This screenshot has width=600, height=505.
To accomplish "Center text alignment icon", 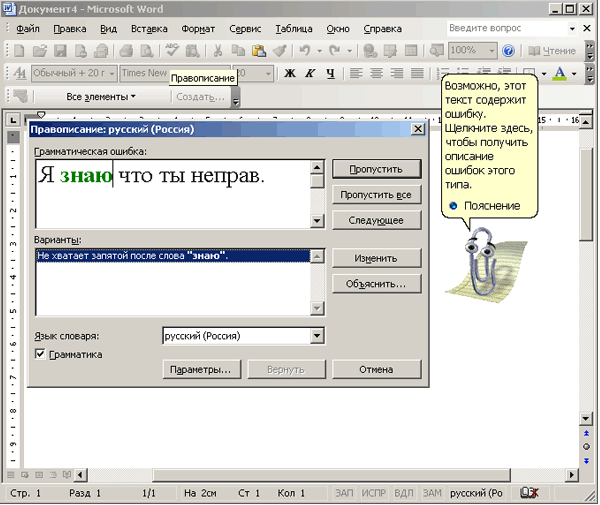I will [377, 73].
